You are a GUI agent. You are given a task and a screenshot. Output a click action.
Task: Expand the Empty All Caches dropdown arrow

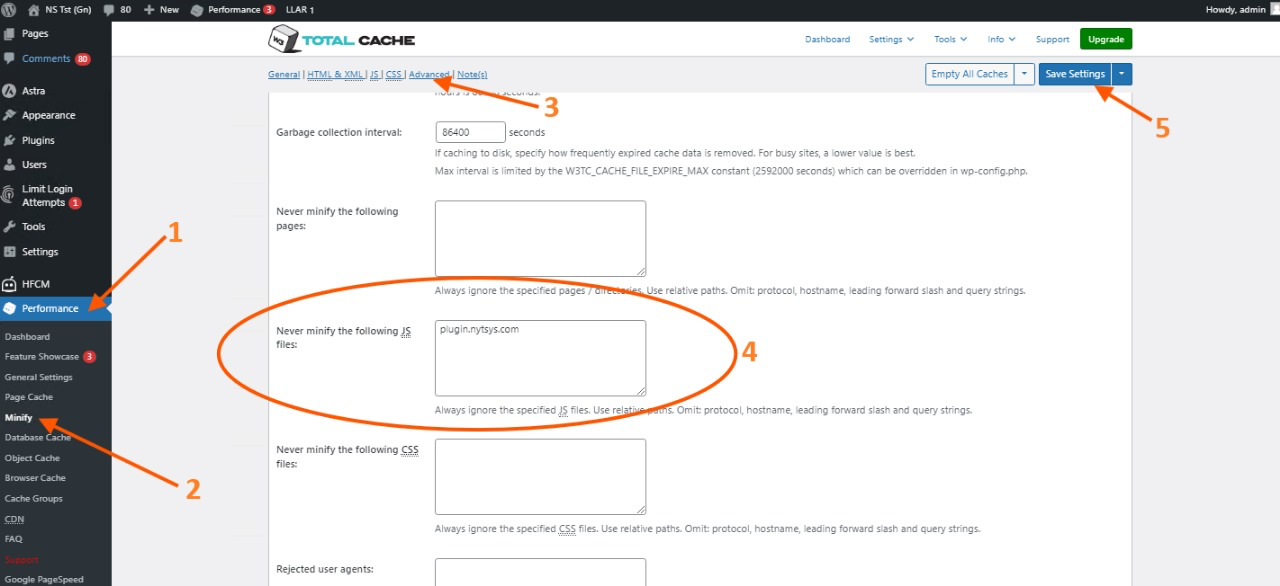click(1025, 74)
